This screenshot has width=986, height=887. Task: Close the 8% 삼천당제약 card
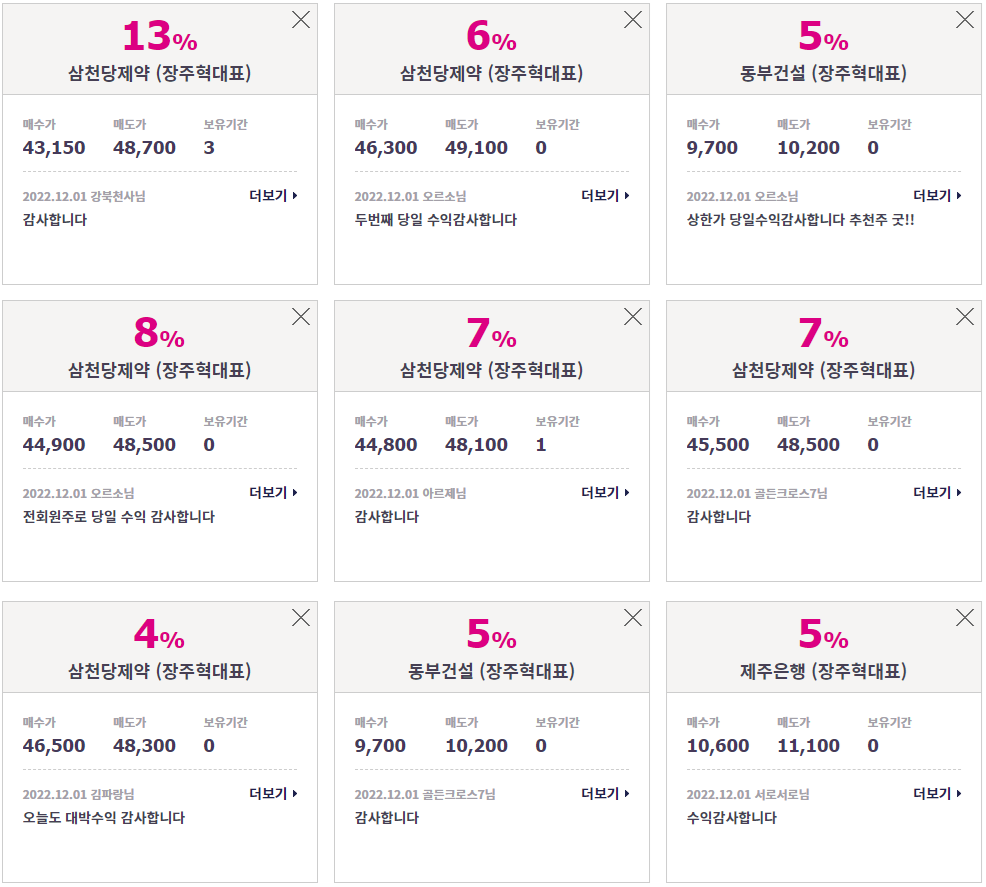pos(301,317)
